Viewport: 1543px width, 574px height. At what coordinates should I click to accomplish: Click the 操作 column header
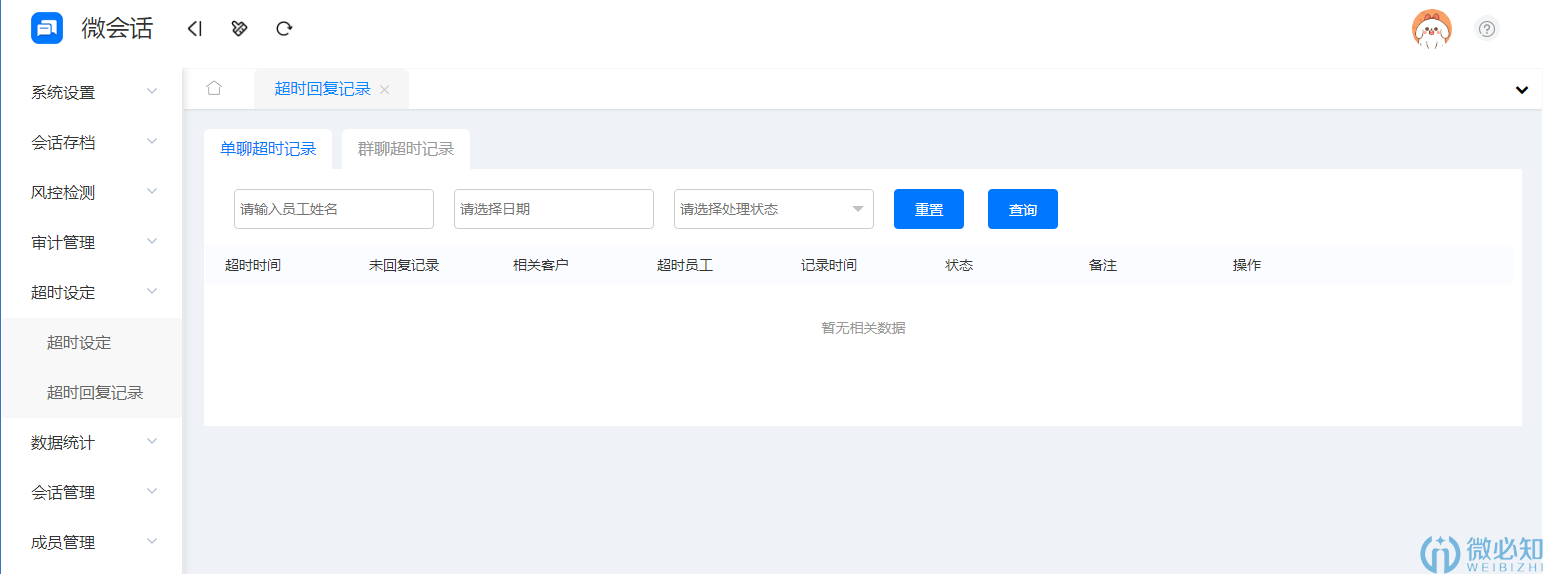1247,265
